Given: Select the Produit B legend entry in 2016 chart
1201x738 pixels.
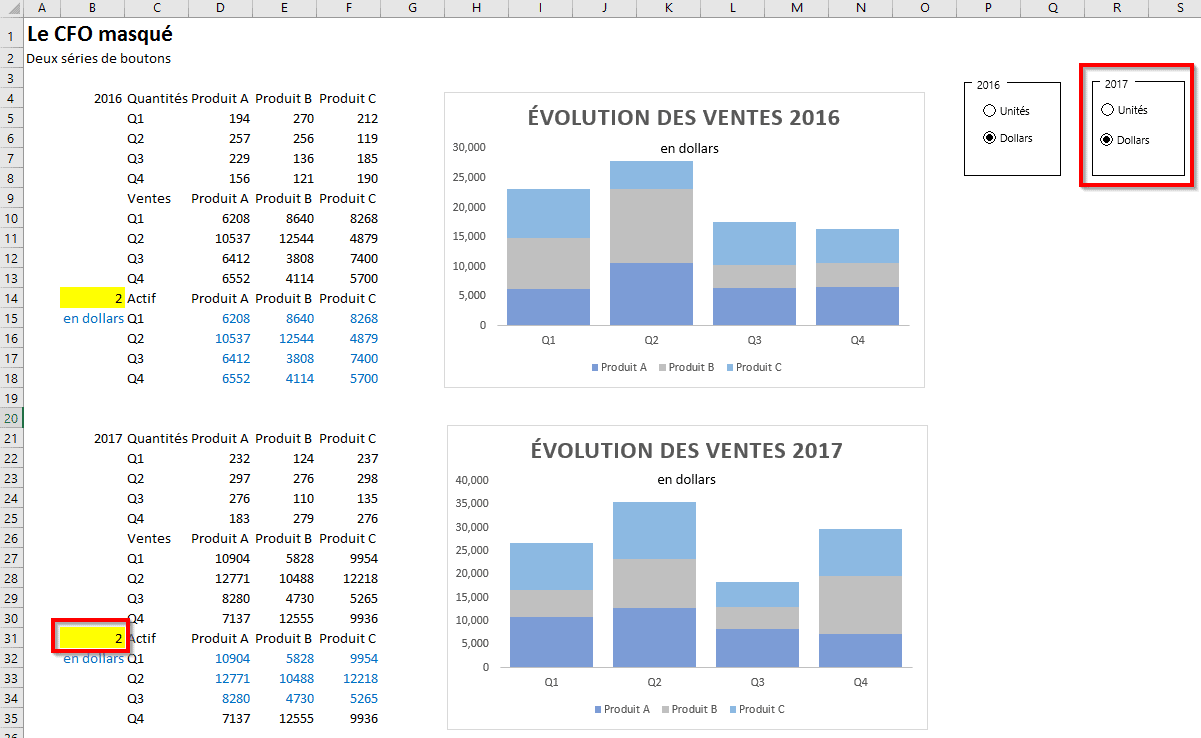Looking at the screenshot, I should 685,367.
